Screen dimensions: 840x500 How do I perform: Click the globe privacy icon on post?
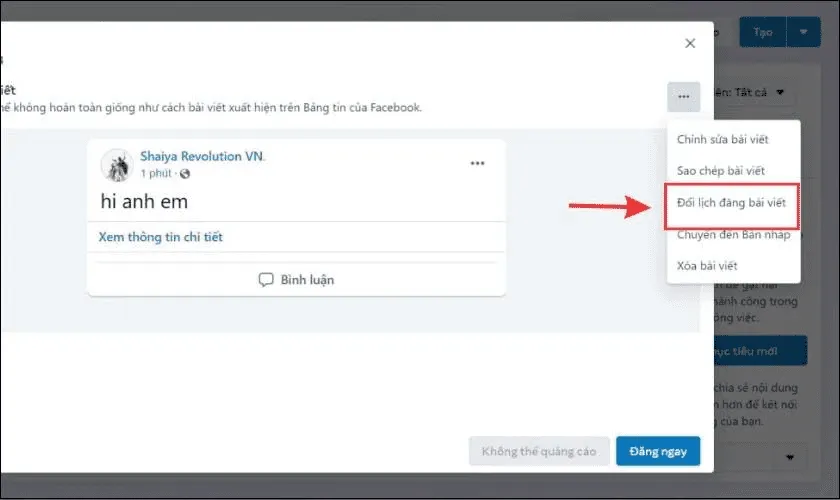[x=185, y=174]
